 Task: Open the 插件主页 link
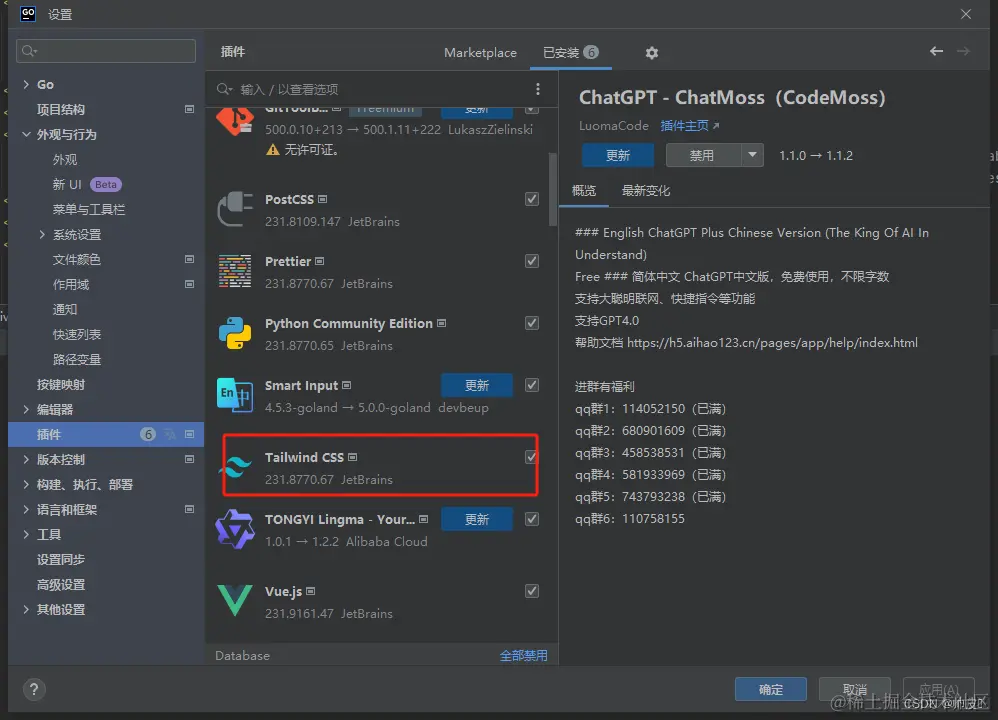click(684, 125)
